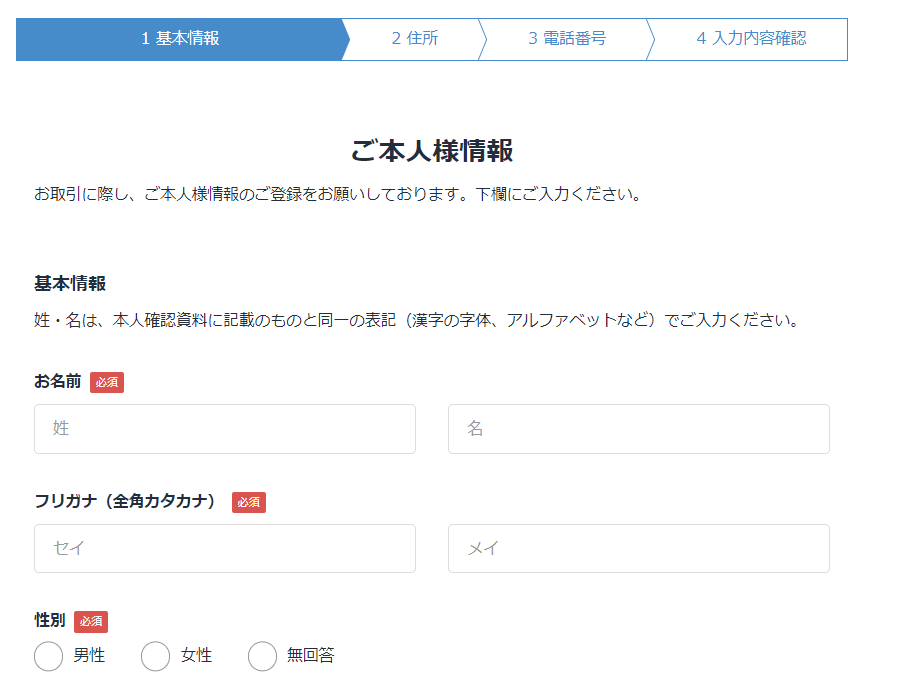
Task: Click the お取引に際し instruction sentence
Action: coord(338,194)
